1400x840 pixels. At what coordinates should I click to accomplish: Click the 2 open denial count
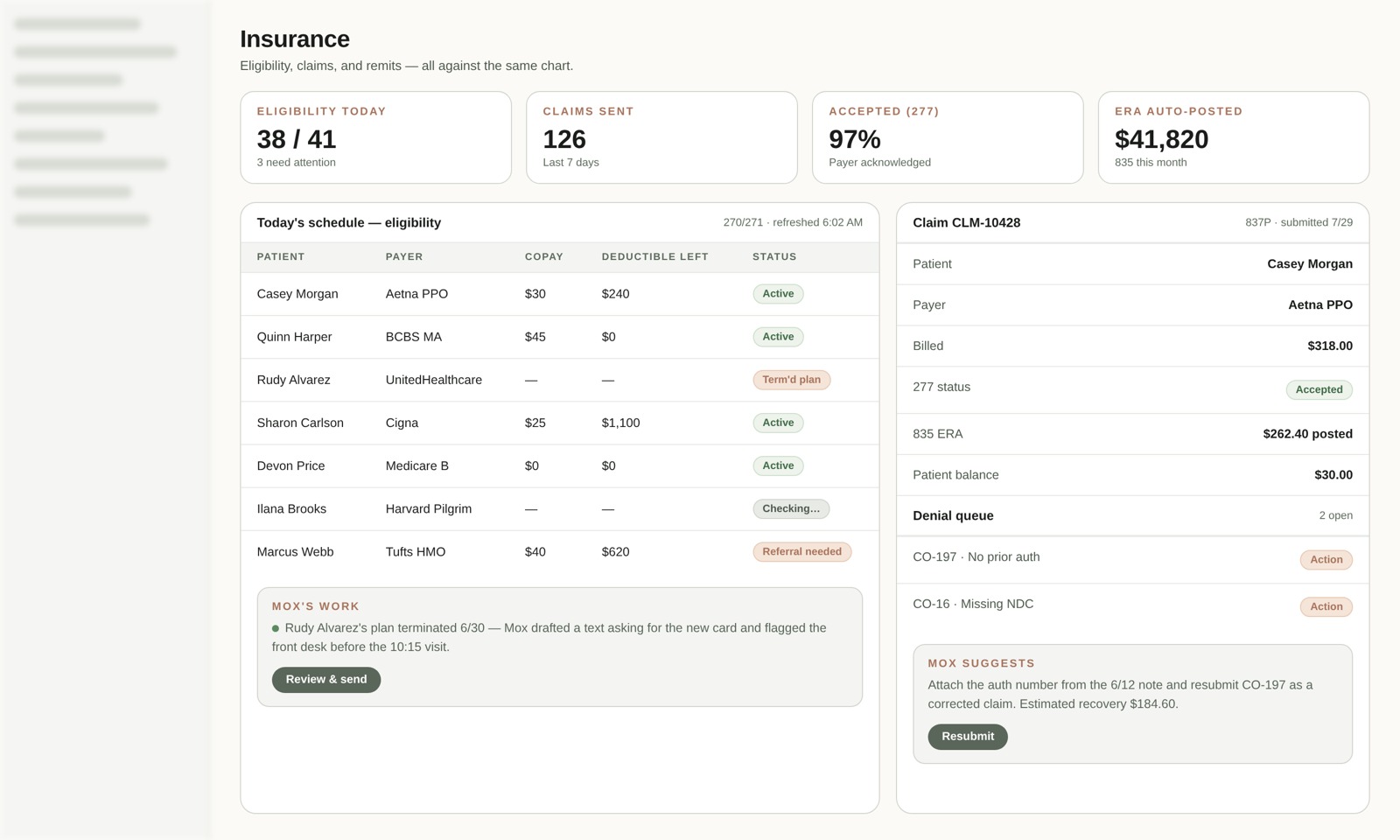(x=1335, y=515)
